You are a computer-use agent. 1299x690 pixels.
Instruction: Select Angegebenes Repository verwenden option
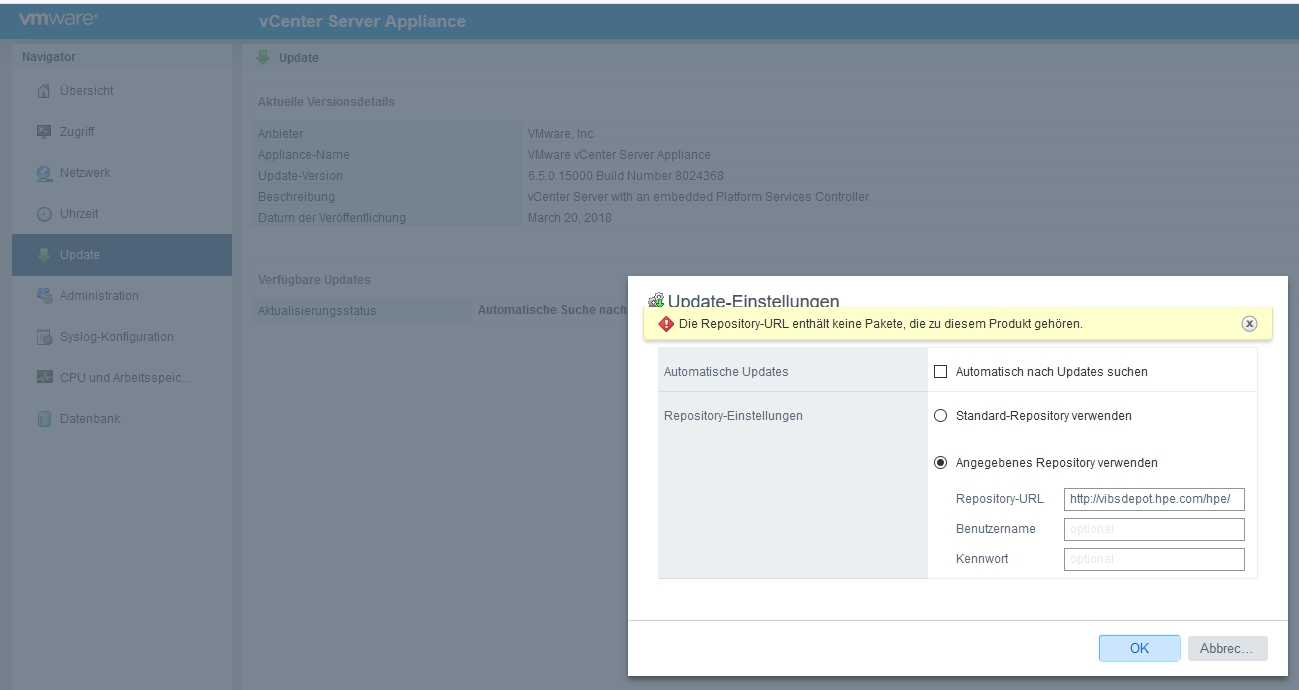(940, 463)
